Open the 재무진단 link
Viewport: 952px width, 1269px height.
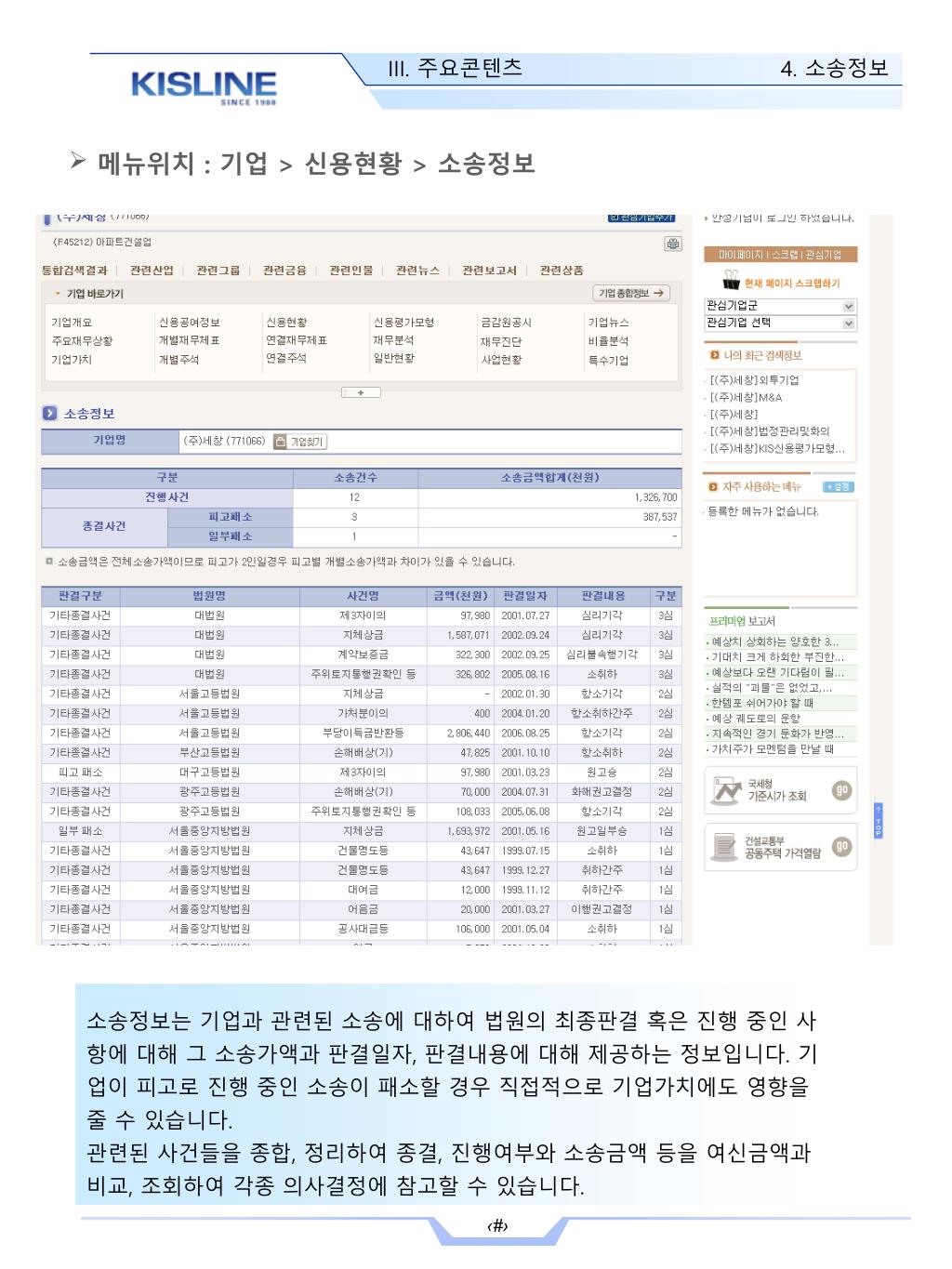(x=501, y=341)
